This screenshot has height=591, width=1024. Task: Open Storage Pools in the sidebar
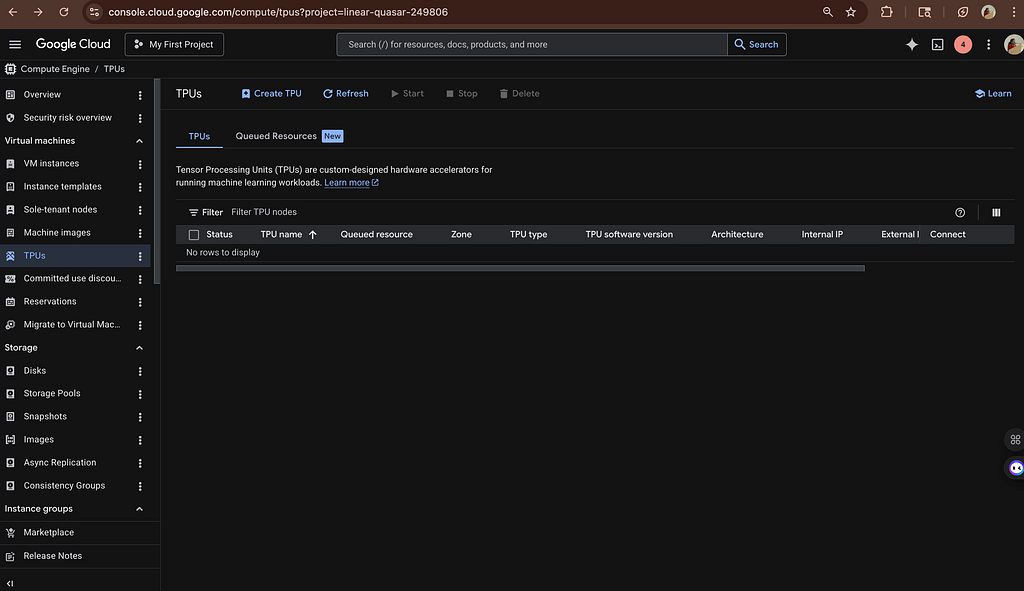click(52, 394)
